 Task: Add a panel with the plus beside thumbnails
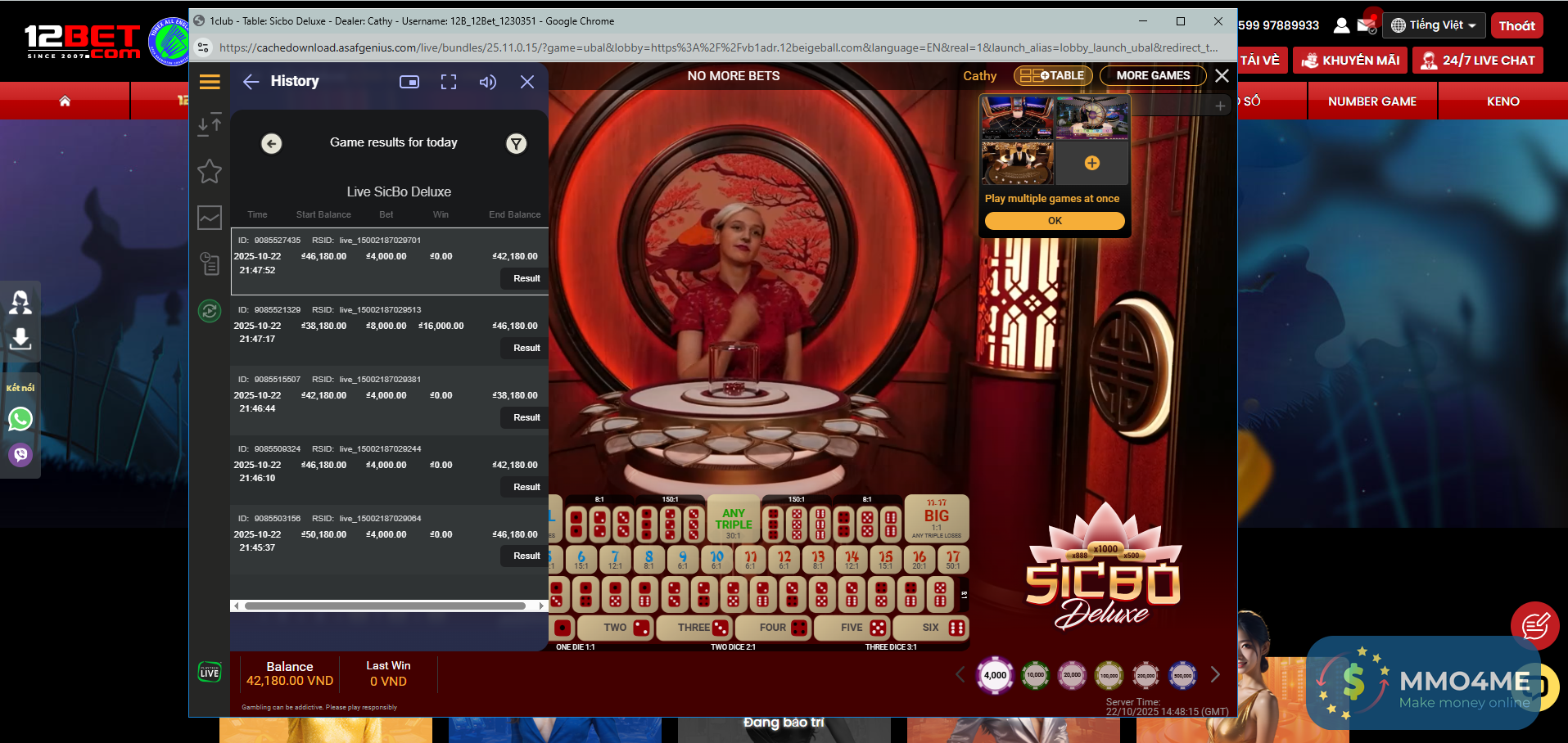1220,106
